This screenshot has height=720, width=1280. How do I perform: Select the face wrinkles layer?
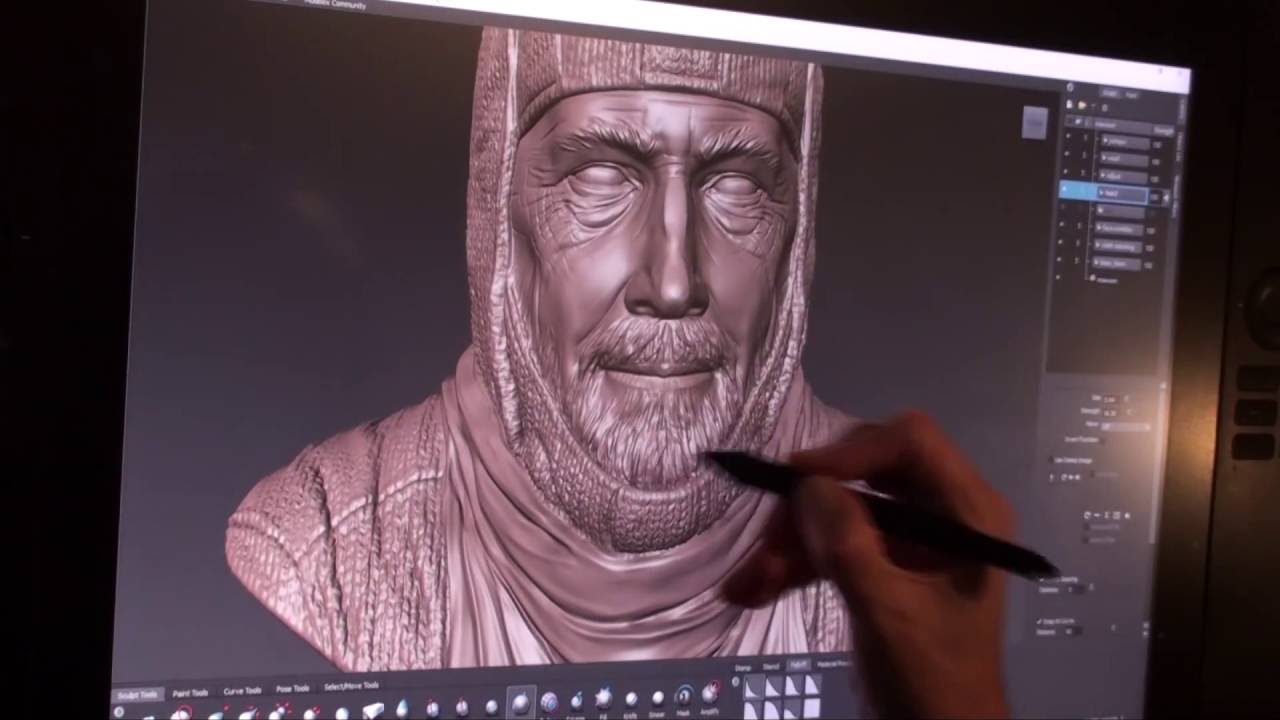click(x=1119, y=230)
